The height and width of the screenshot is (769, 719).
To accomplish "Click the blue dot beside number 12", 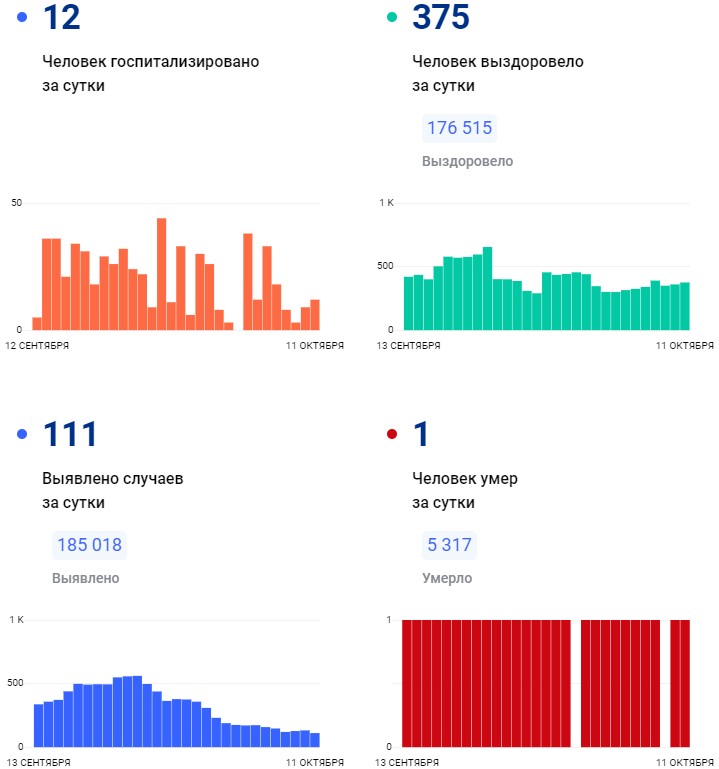I will click(22, 17).
